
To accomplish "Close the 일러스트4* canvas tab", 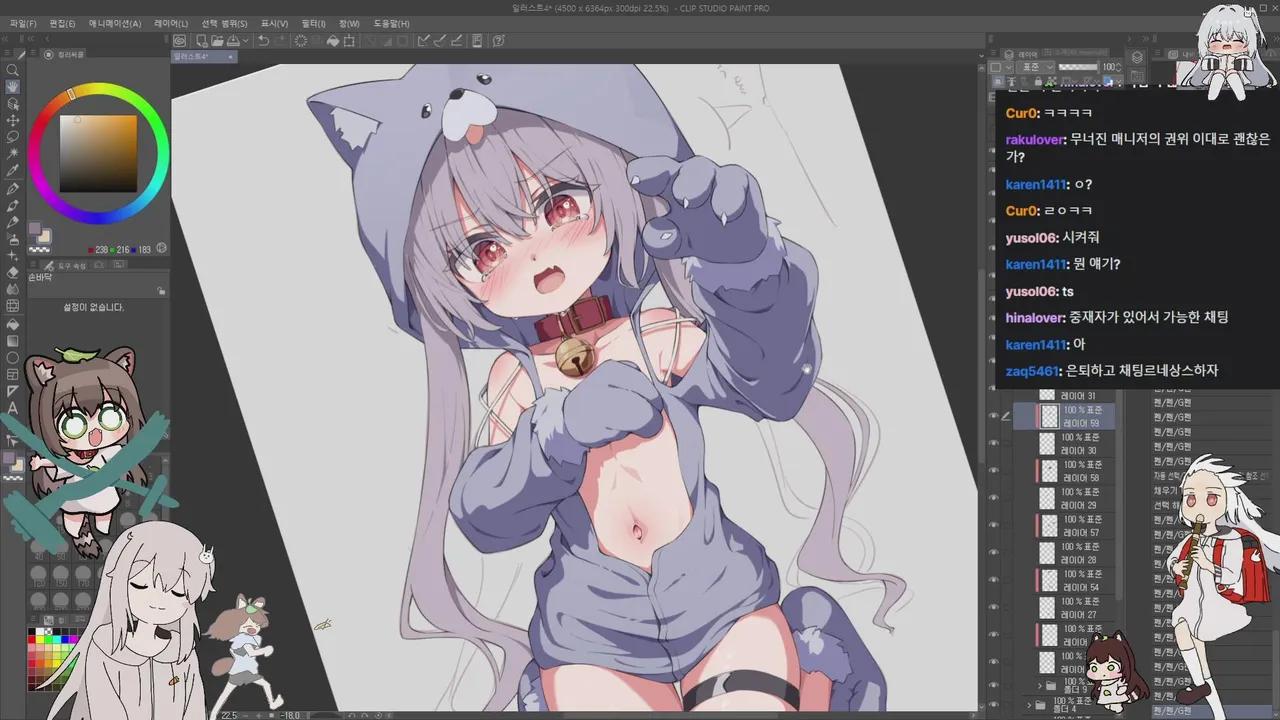I will tap(231, 57).
